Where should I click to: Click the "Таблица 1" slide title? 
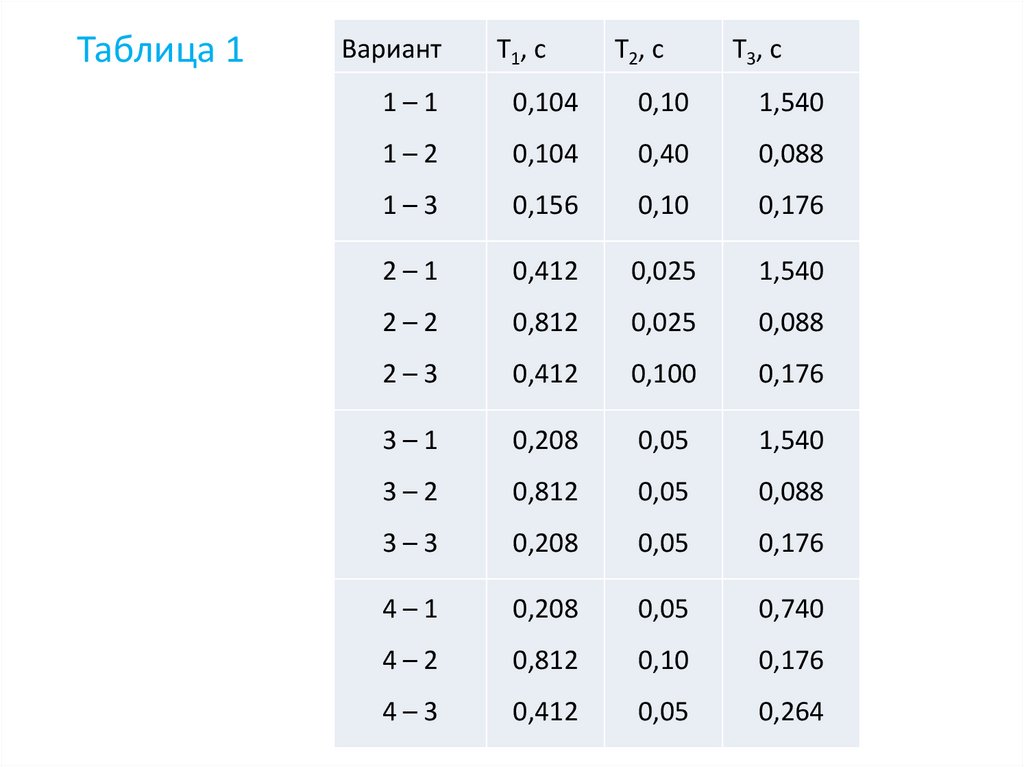pos(161,50)
